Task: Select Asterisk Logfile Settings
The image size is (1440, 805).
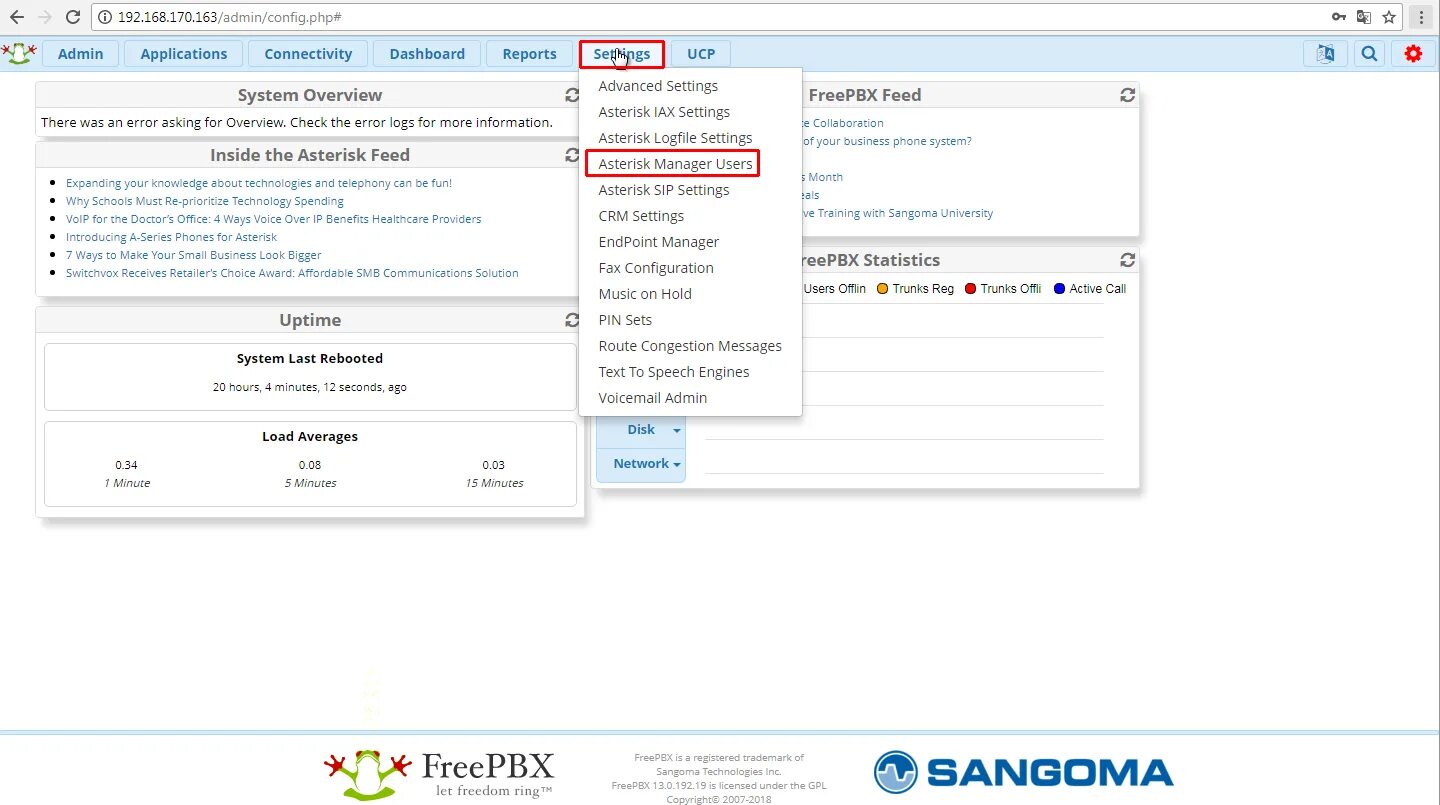Action: (x=675, y=138)
